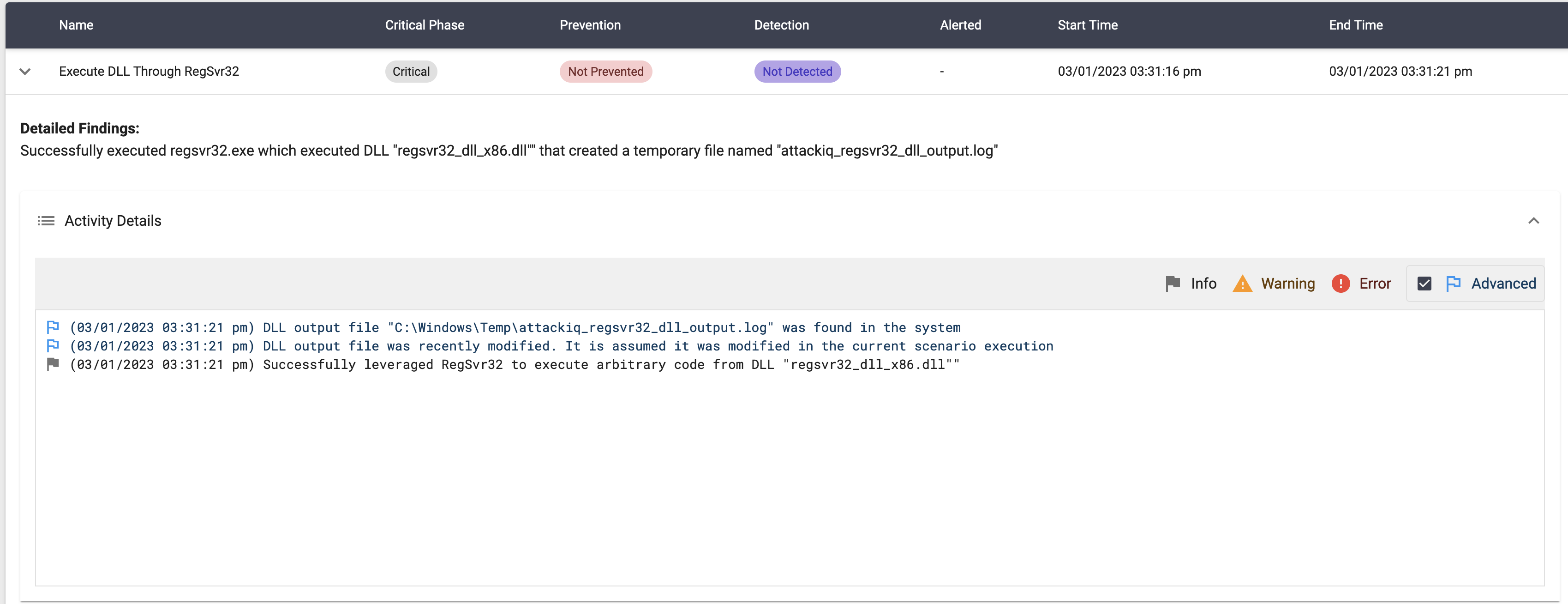The image size is (1568, 604).
Task: Collapse the Activity Details panel
Action: point(1533,221)
